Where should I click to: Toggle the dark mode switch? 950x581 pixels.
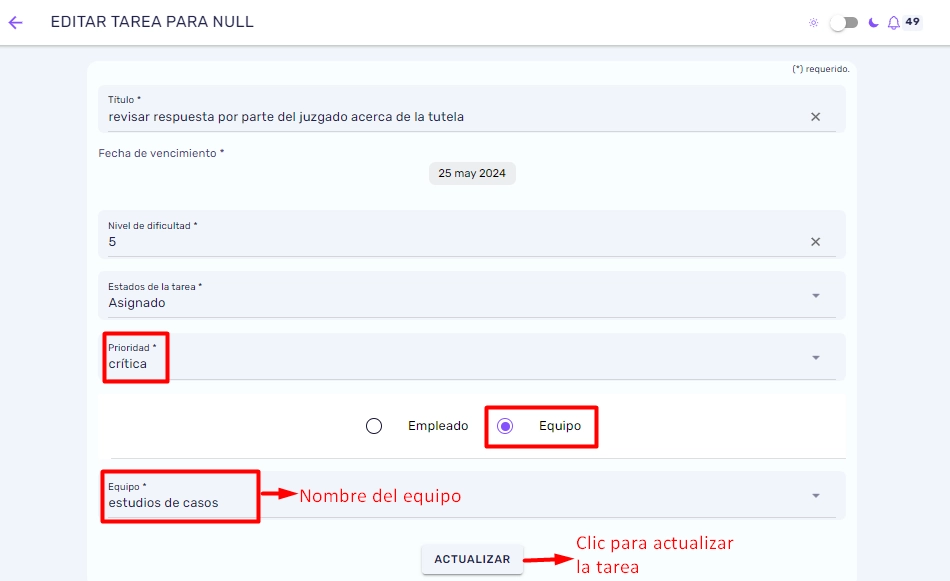844,23
